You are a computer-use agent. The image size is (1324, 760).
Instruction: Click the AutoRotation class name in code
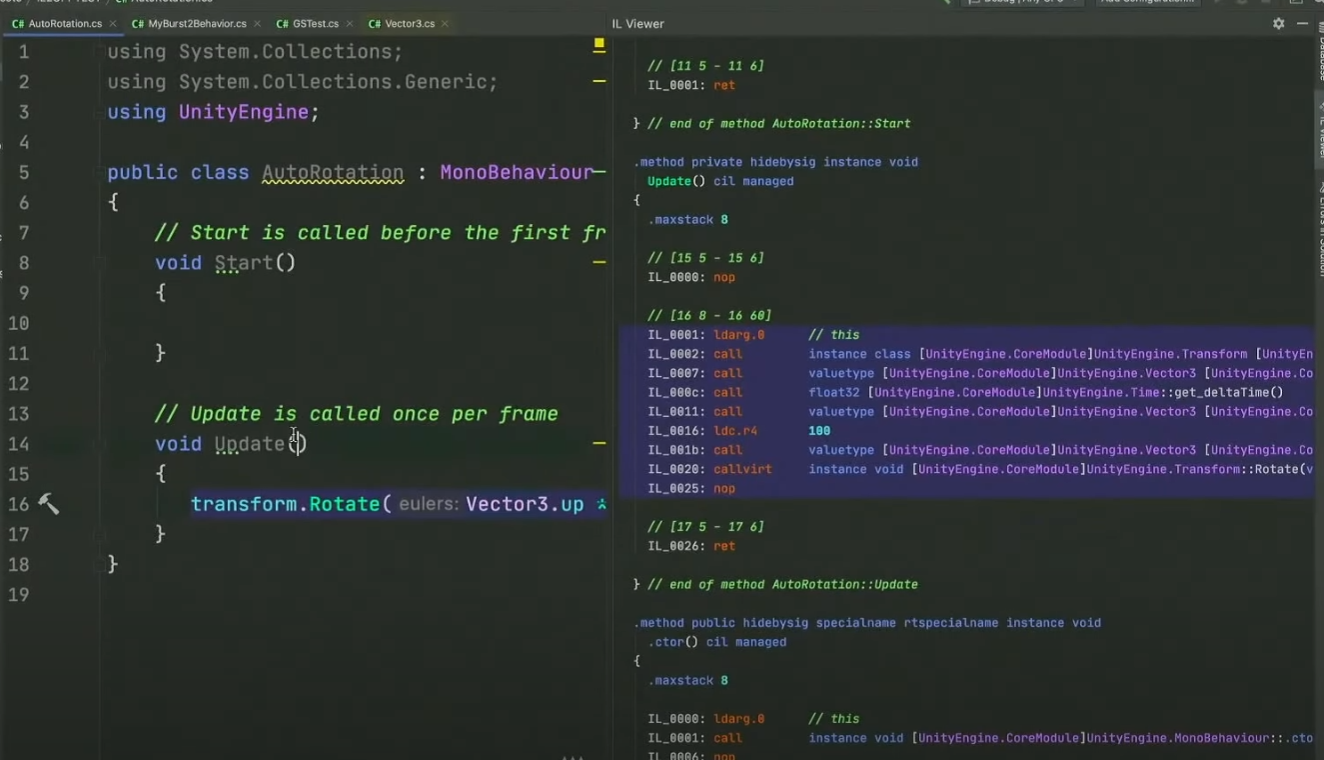(333, 172)
